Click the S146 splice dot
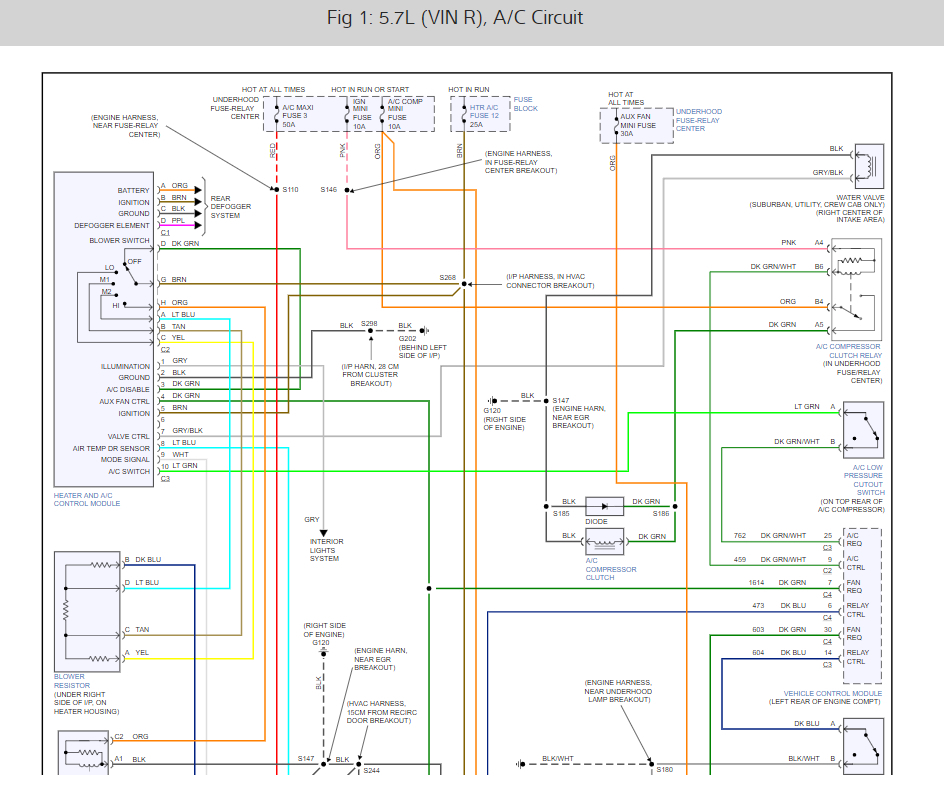The width and height of the screenshot is (944, 806). [347, 190]
